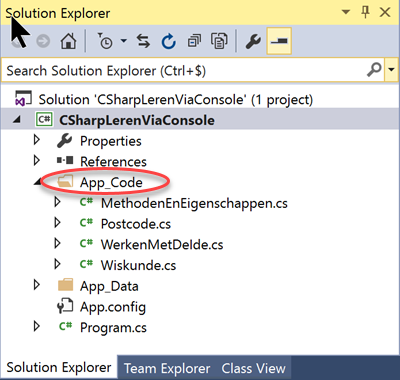This screenshot has width=400, height=380.
Task: Click the References node icon
Action: point(65,161)
